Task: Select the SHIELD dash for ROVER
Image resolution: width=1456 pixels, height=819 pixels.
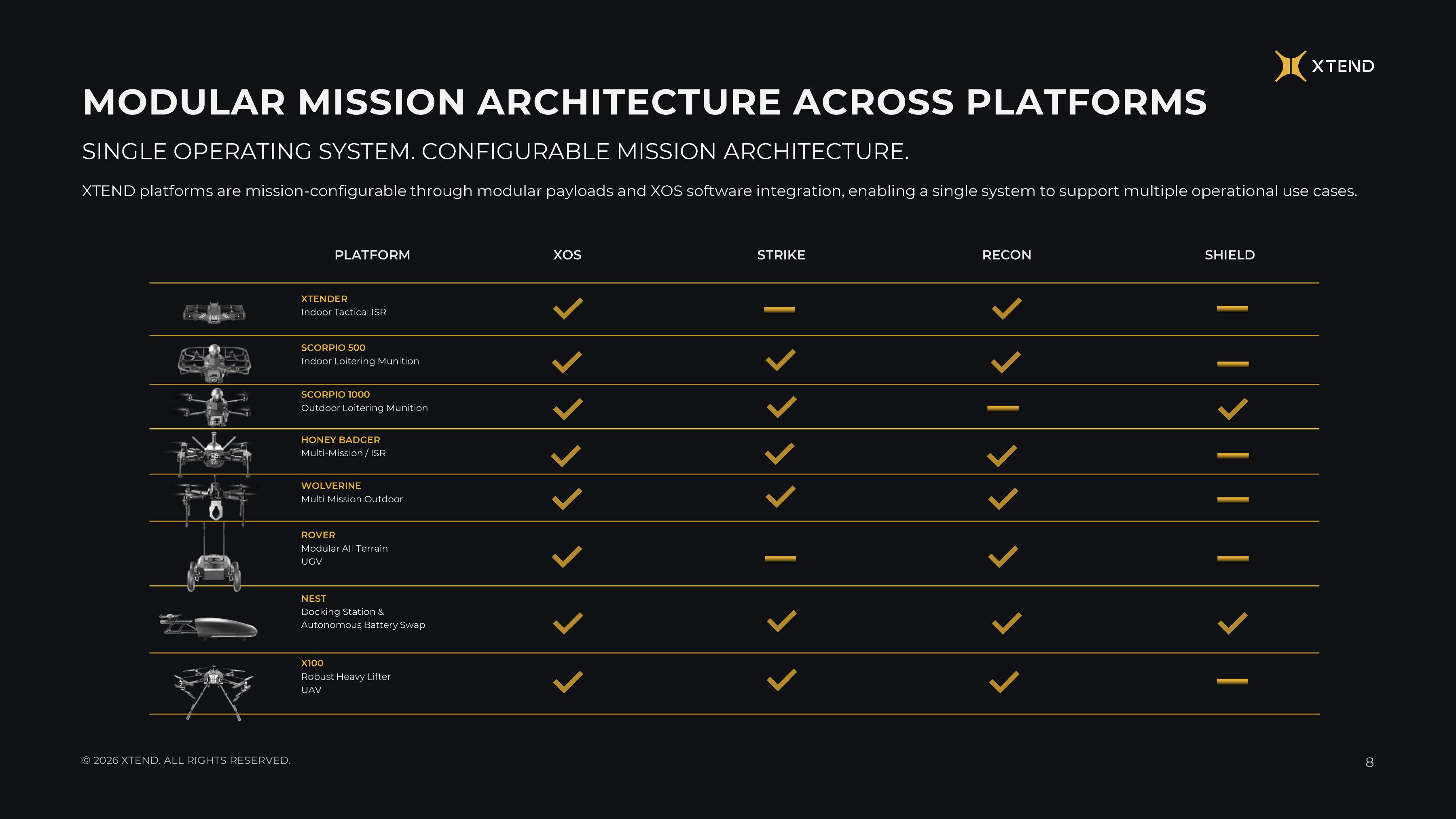Action: pos(1233,559)
